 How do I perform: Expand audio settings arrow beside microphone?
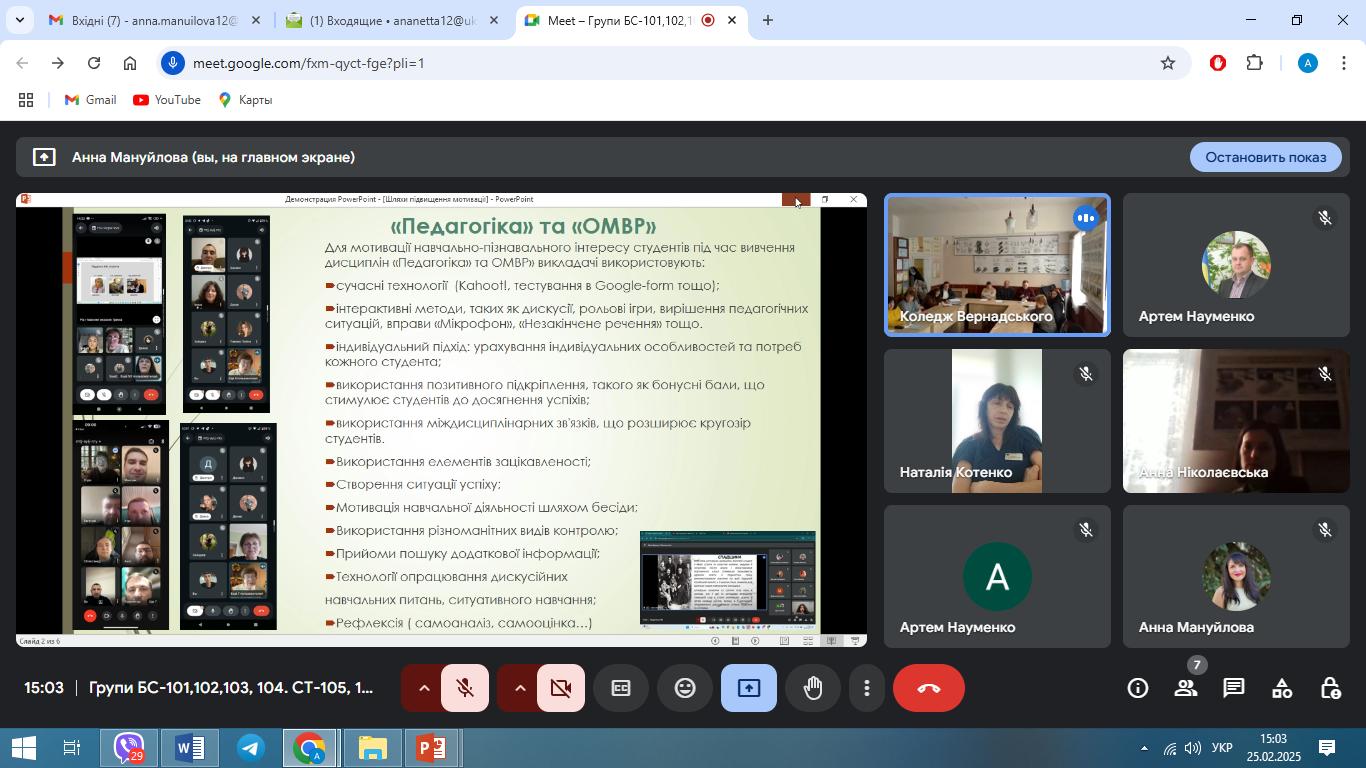[x=424, y=688]
